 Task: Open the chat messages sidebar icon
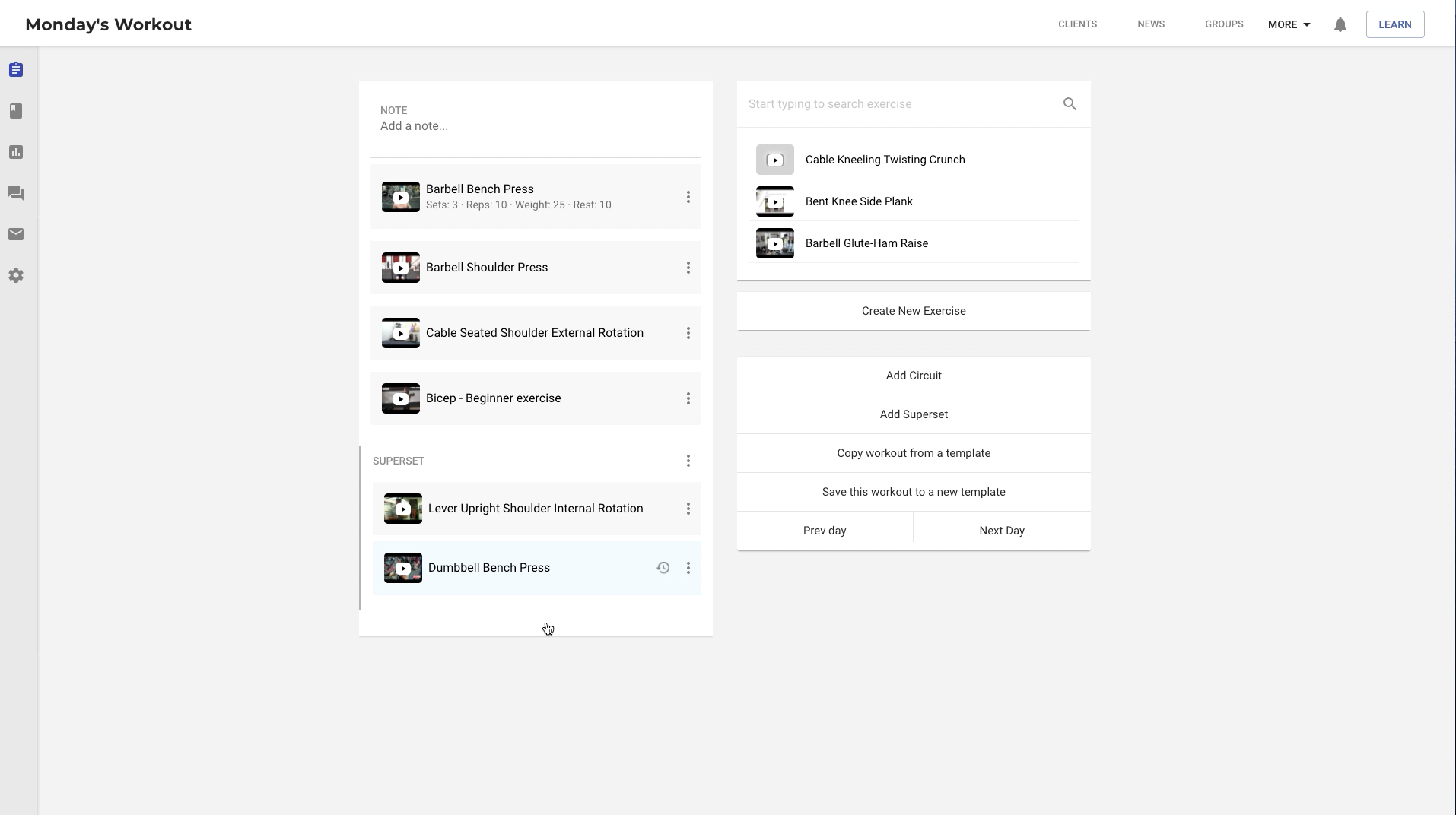click(x=16, y=193)
